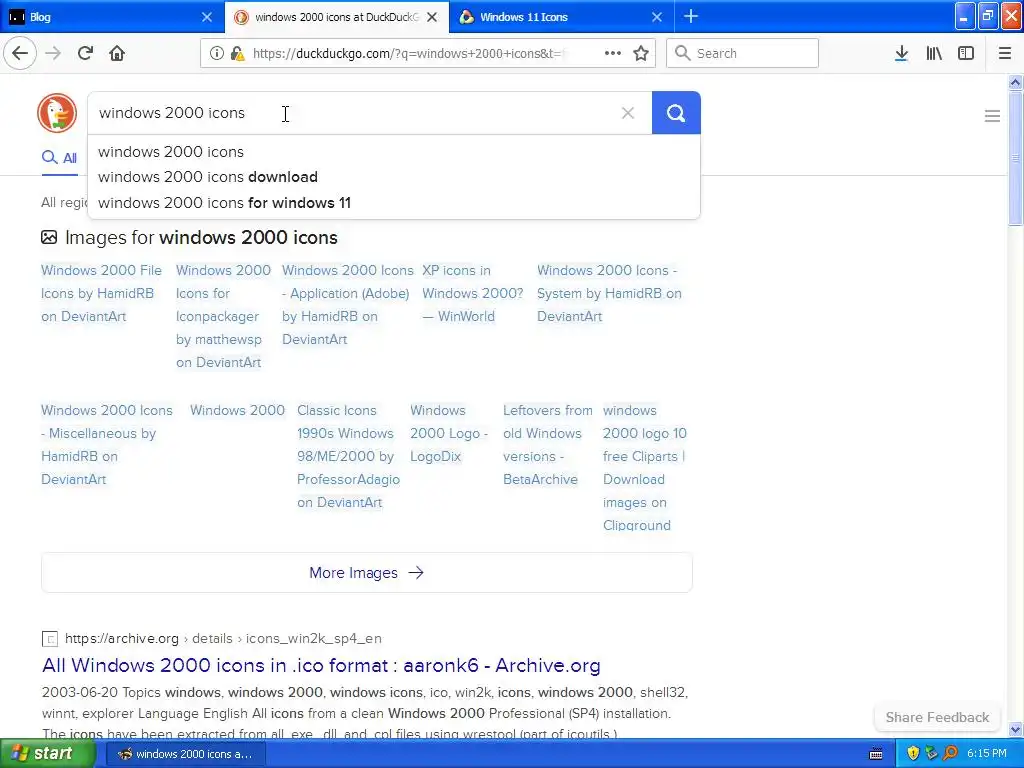Open 'windows 2000 logo 10 free Cliparts' link

tap(644, 468)
